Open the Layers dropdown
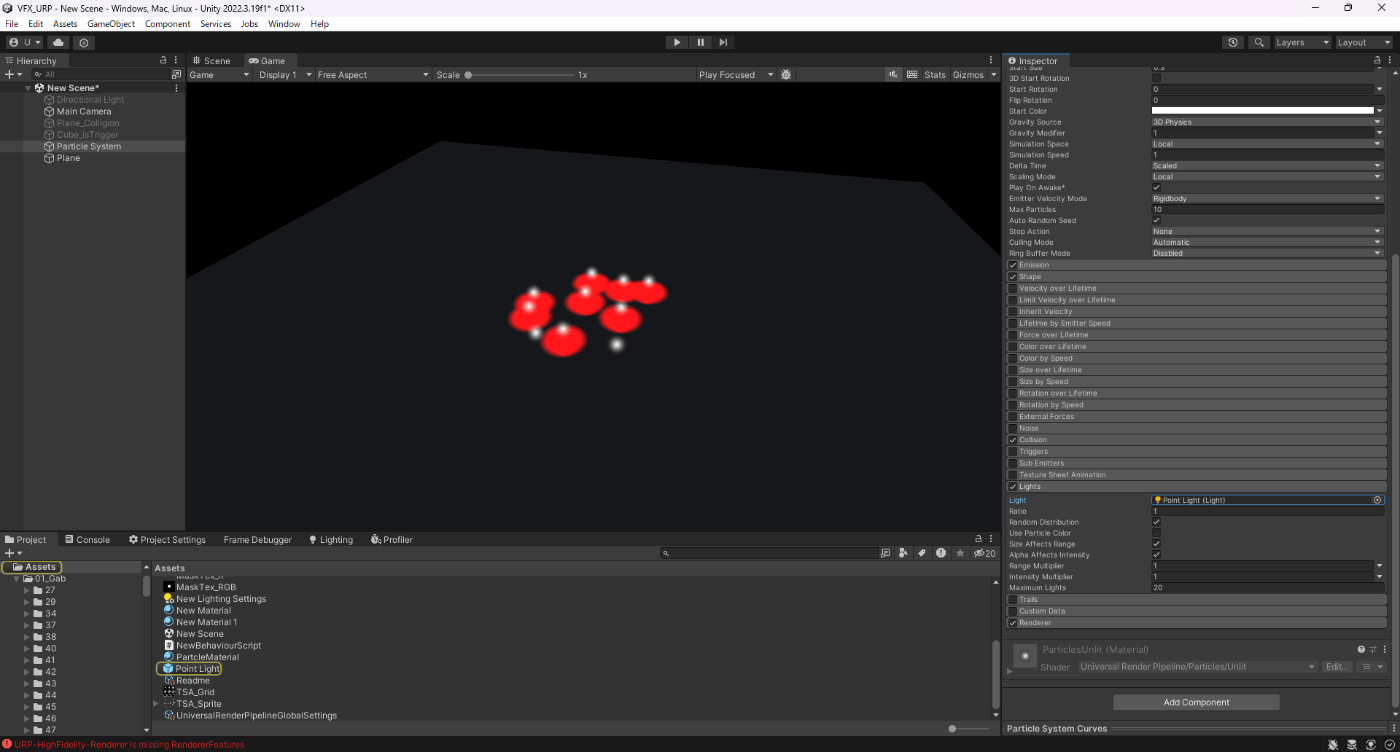This screenshot has height=752, width=1400. pos(1302,42)
